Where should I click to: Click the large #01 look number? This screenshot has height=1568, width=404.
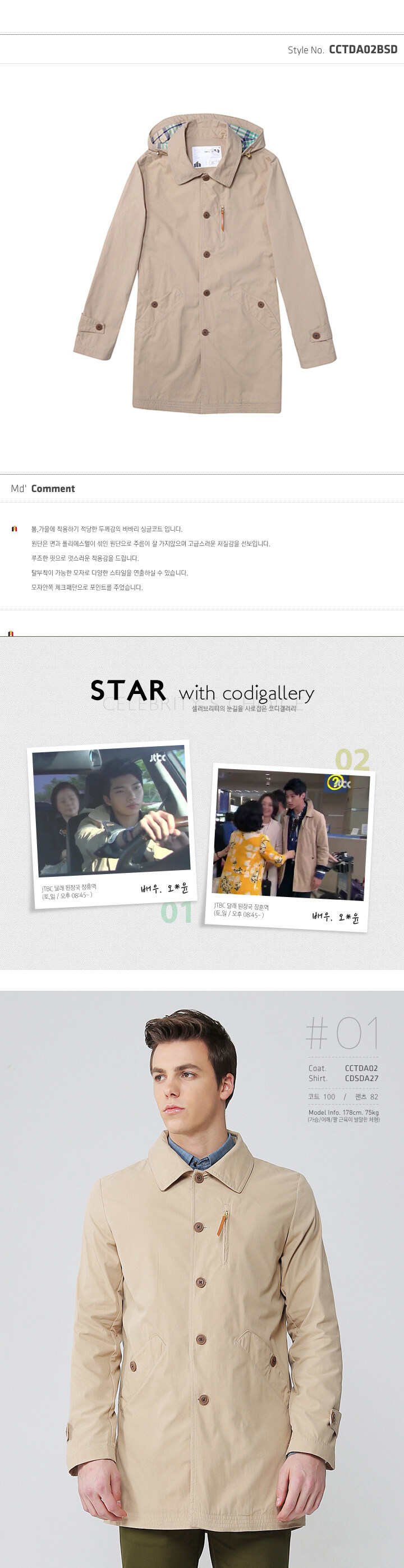[342, 1032]
